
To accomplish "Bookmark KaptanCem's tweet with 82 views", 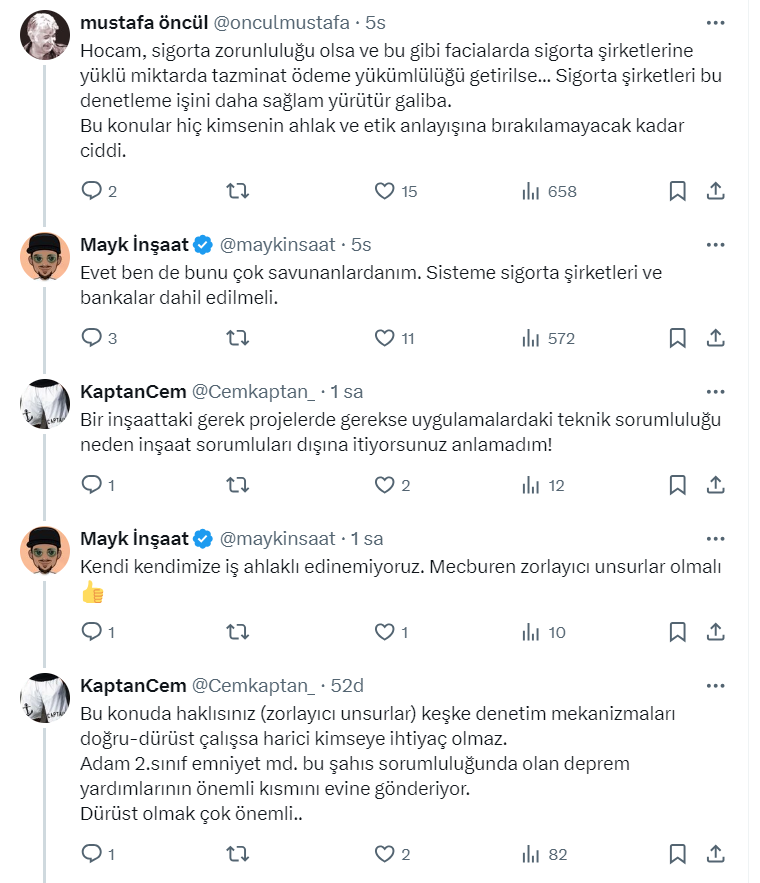I will point(677,854).
